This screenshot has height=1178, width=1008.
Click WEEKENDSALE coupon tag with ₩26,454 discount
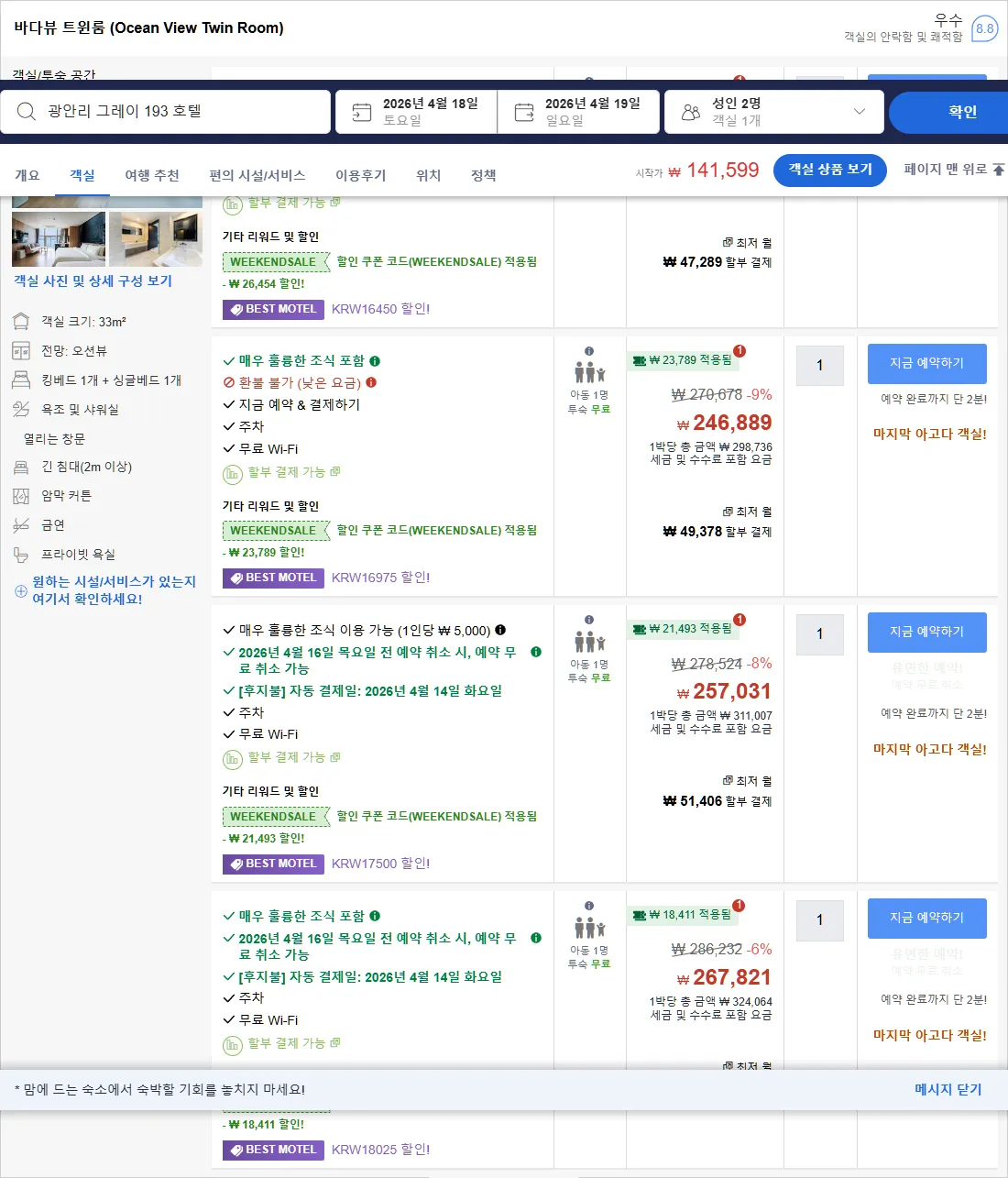[276, 262]
